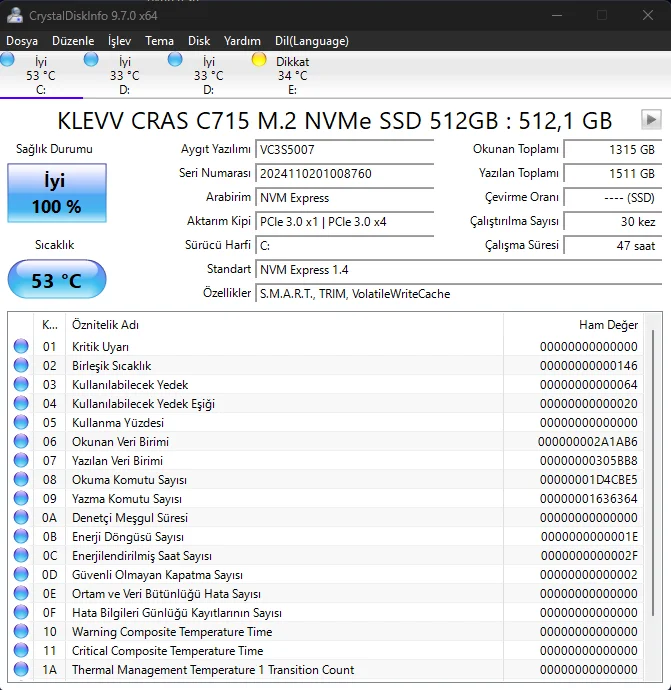Click raw value 0000001636364

[589, 499]
